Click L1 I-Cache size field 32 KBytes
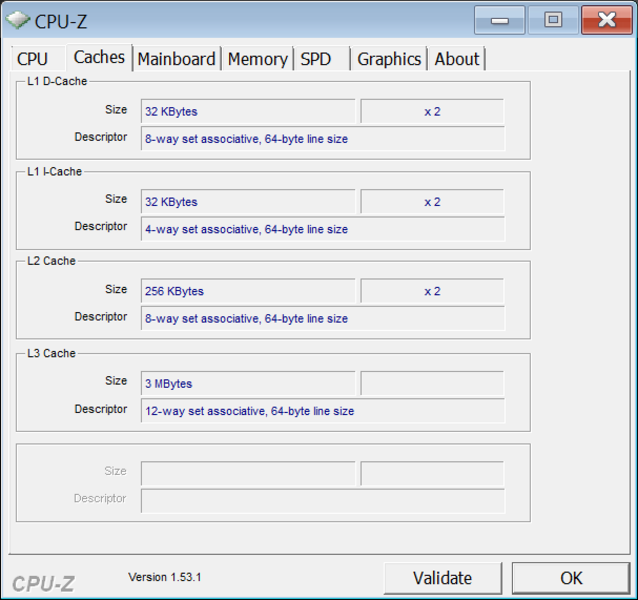The width and height of the screenshot is (638, 600). [x=248, y=201]
